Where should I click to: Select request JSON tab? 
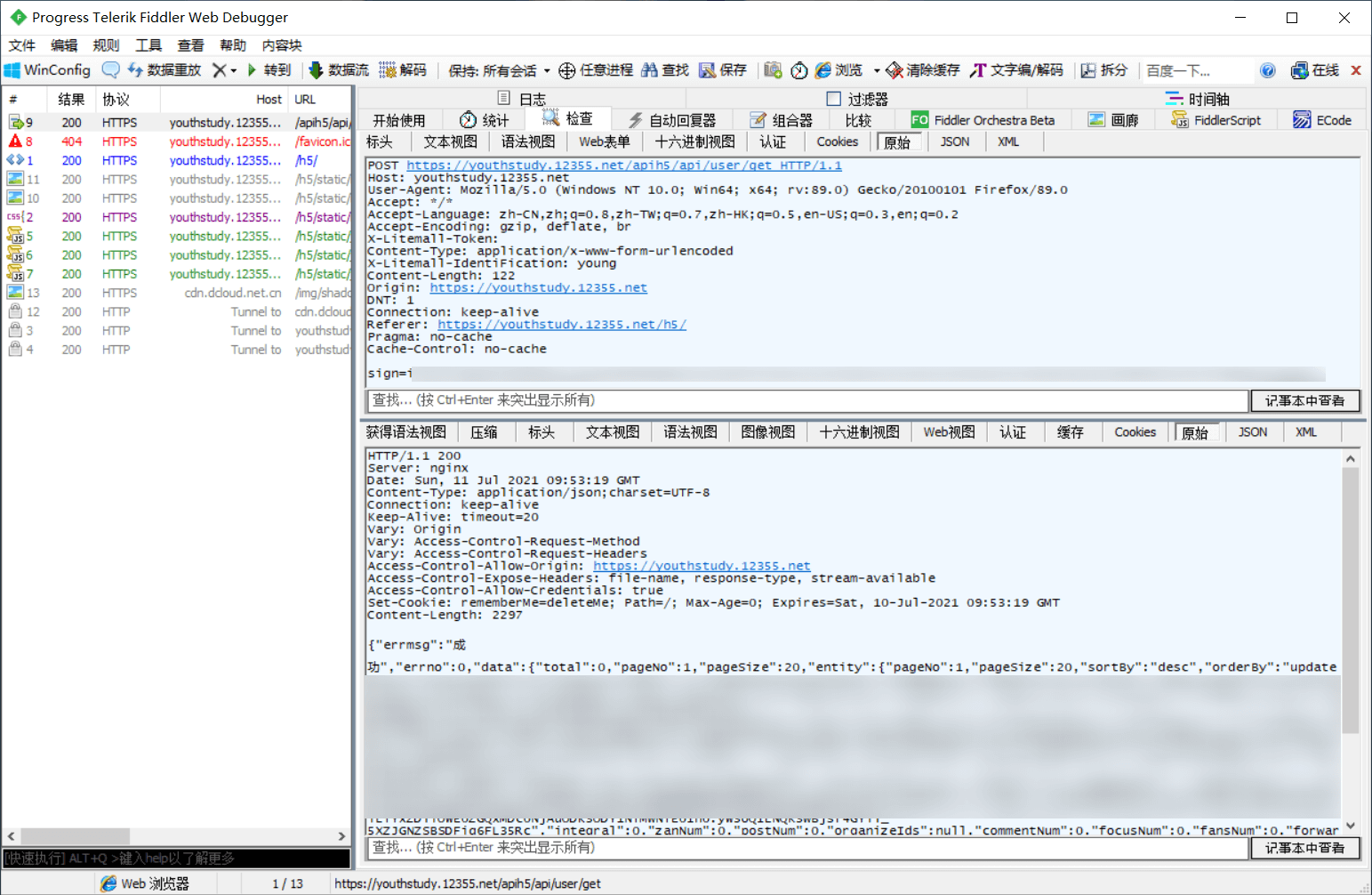(x=955, y=141)
